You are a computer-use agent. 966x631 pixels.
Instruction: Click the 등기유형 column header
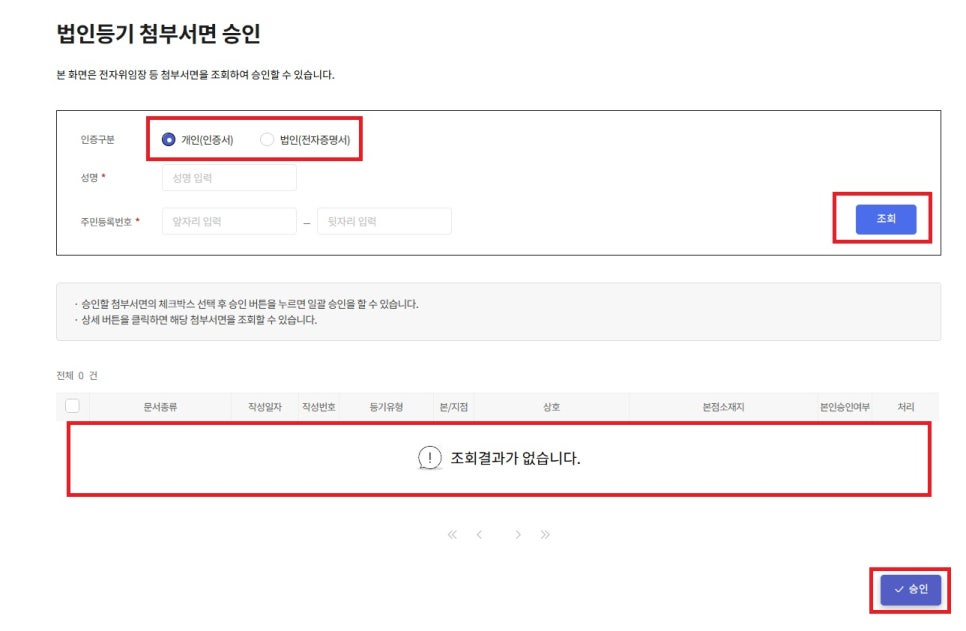(386, 407)
